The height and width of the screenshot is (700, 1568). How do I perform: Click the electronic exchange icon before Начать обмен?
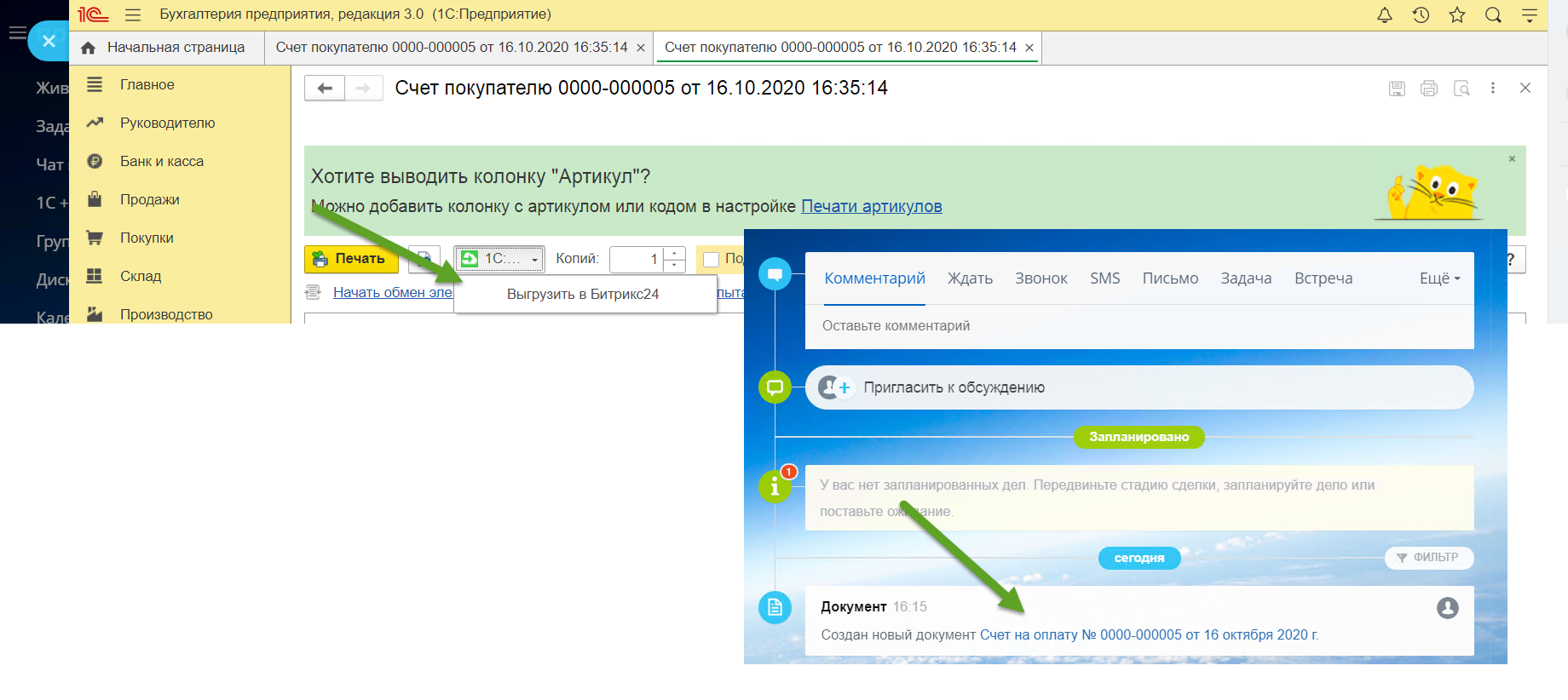coord(313,292)
